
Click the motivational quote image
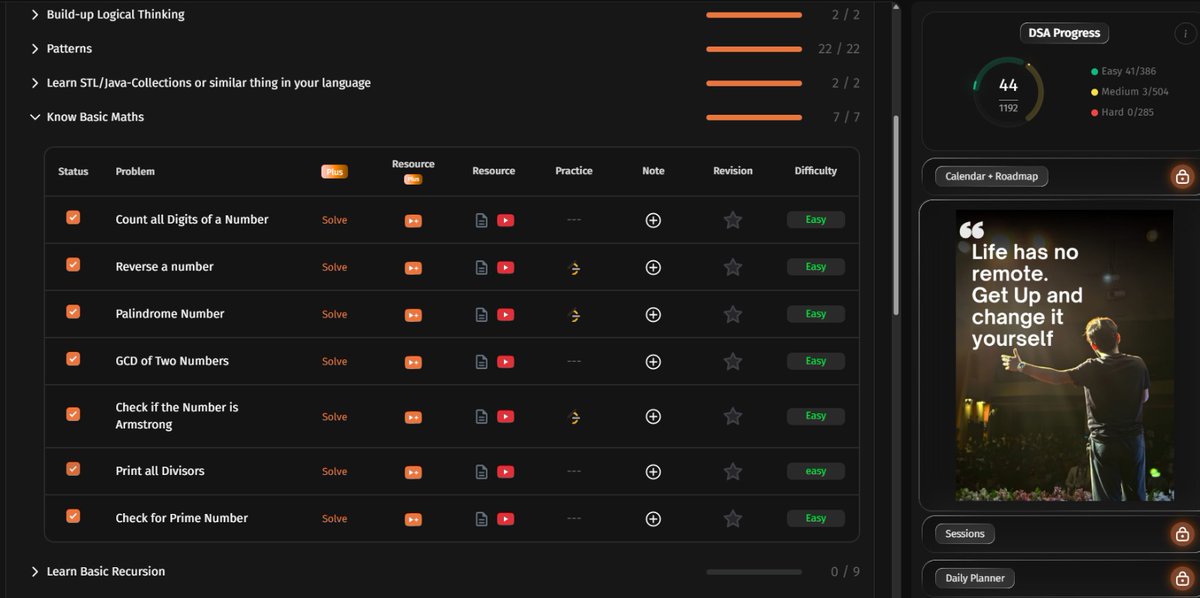tap(1065, 355)
